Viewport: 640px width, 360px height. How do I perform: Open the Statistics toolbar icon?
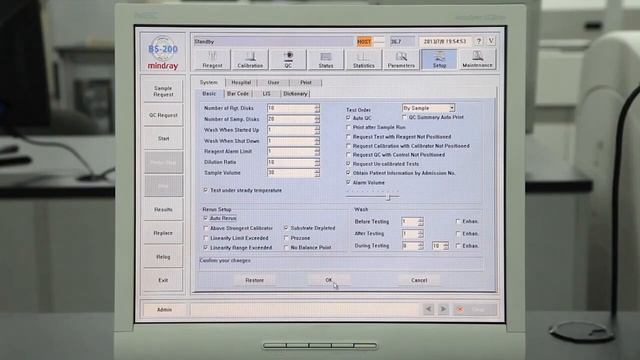coord(364,60)
